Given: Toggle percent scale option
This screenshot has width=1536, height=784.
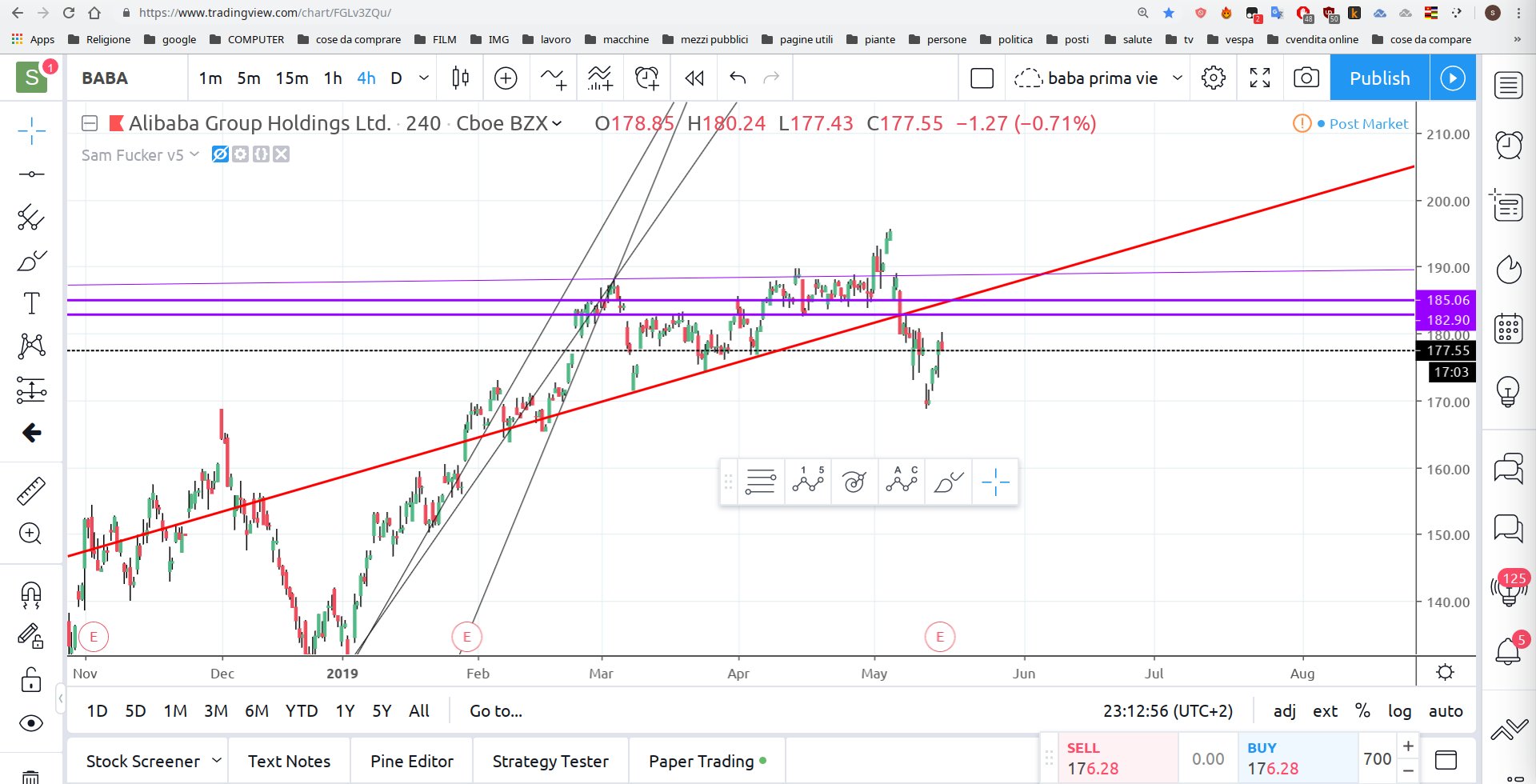Looking at the screenshot, I should pos(1362,710).
